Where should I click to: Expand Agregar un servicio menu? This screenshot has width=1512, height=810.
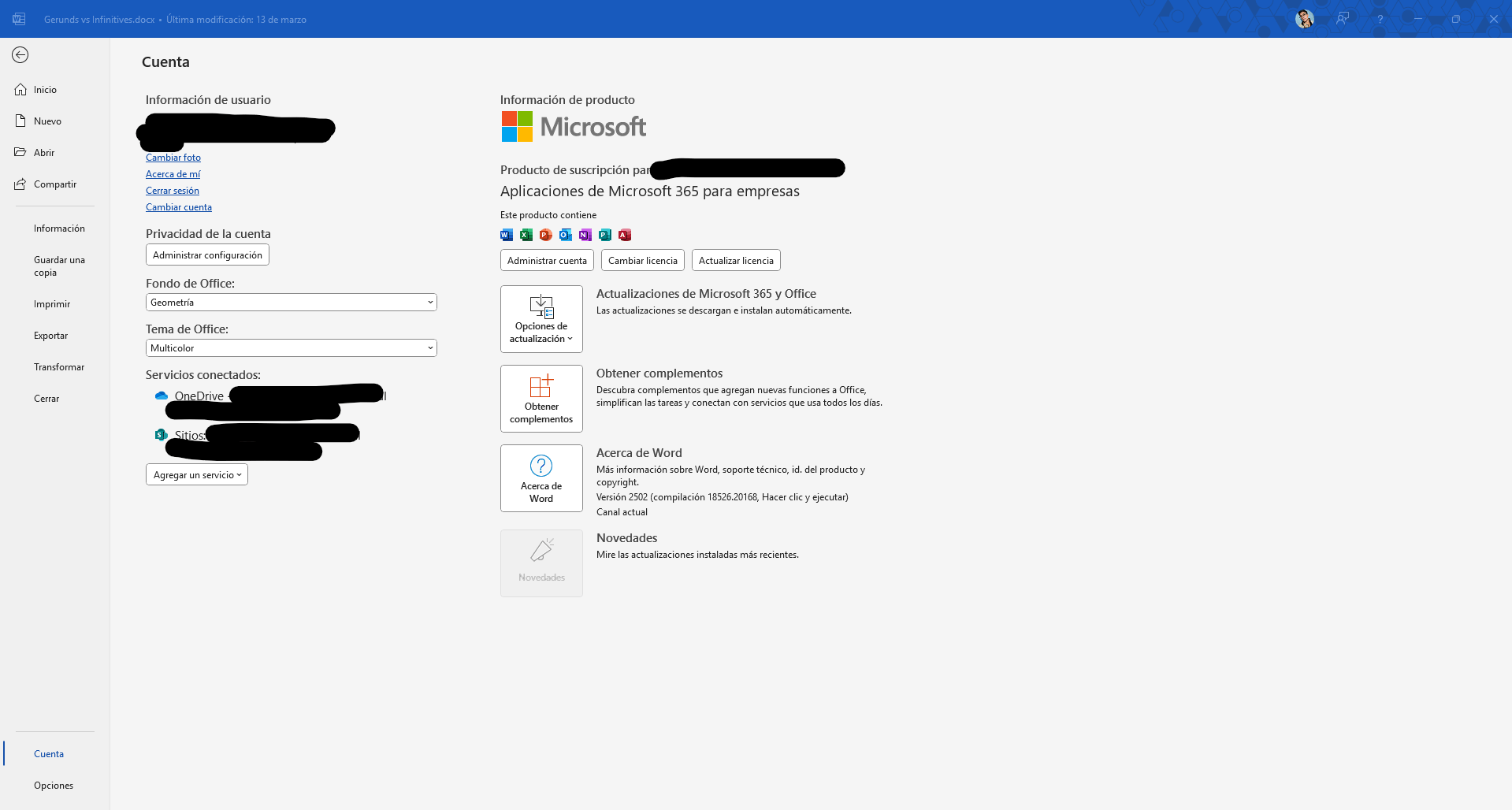pyautogui.click(x=197, y=474)
